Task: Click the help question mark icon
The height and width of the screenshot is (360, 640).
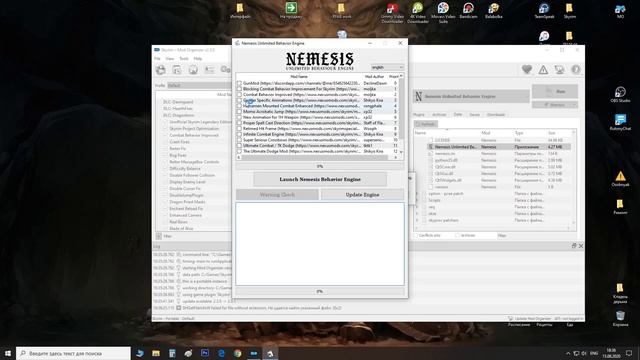Action: pos(576,70)
